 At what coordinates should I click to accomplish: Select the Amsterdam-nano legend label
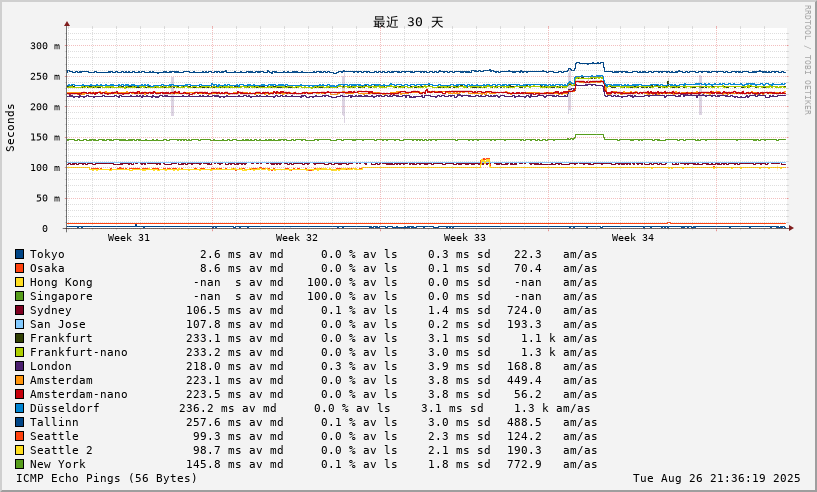pyautogui.click(x=79, y=395)
